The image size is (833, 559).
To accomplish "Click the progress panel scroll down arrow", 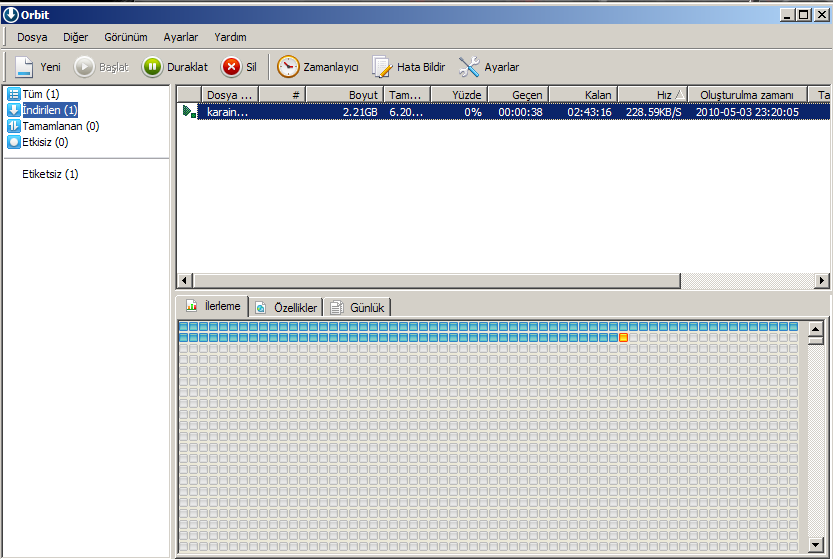I will click(x=815, y=544).
